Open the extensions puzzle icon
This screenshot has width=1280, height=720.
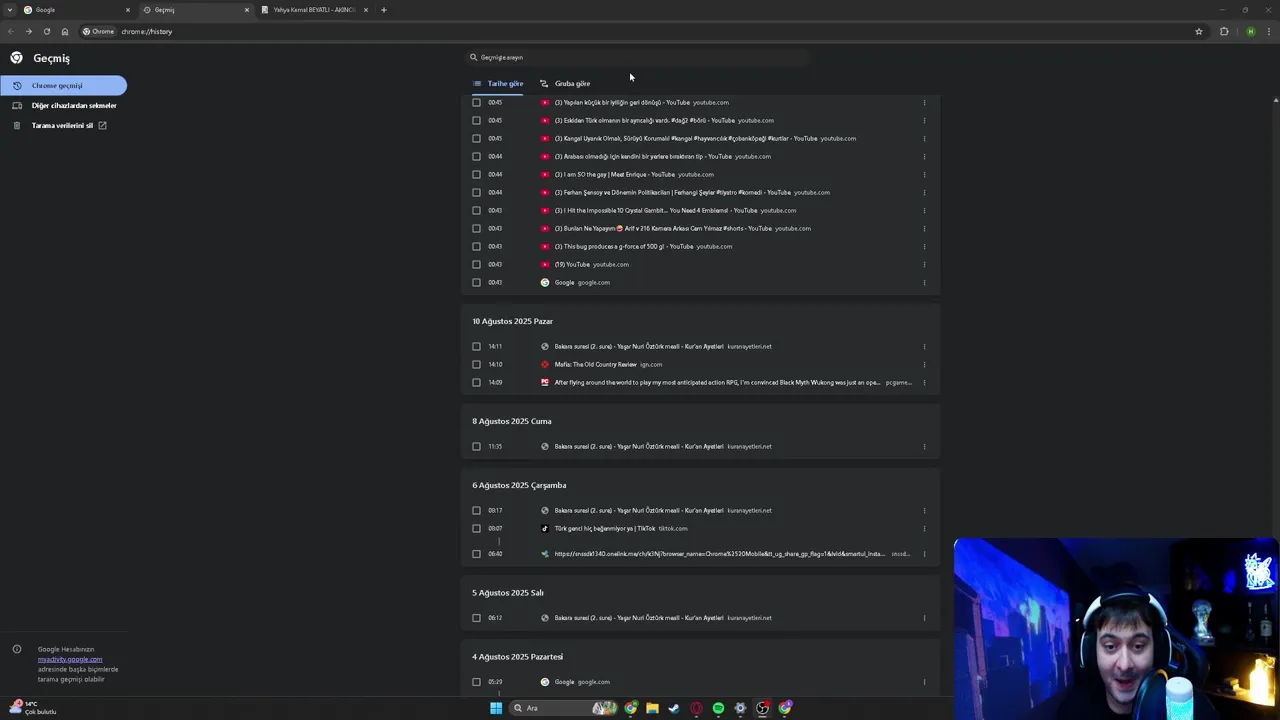(1224, 31)
